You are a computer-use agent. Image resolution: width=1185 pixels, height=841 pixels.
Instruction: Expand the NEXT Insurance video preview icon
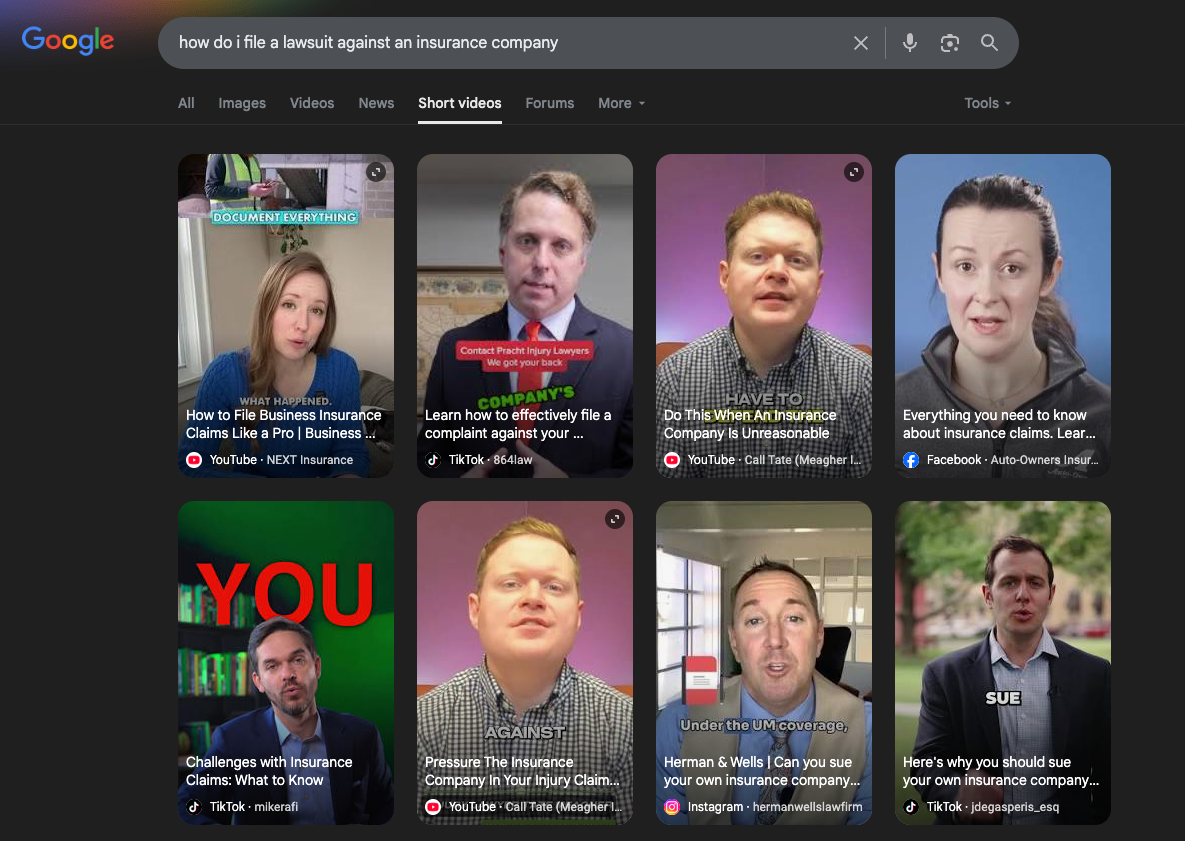click(376, 172)
